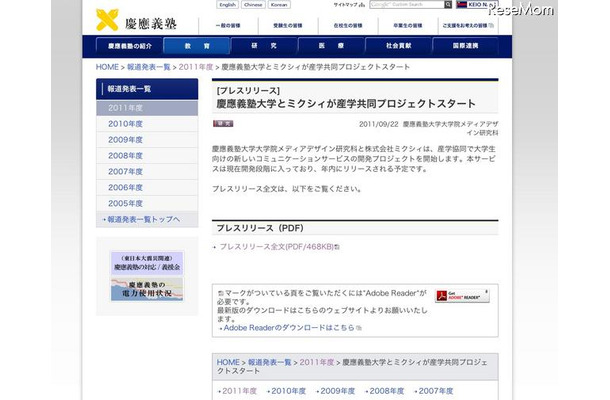Click 2011年度 in the top breadcrumb
Image resolution: width=610 pixels, height=400 pixels.
(196, 67)
